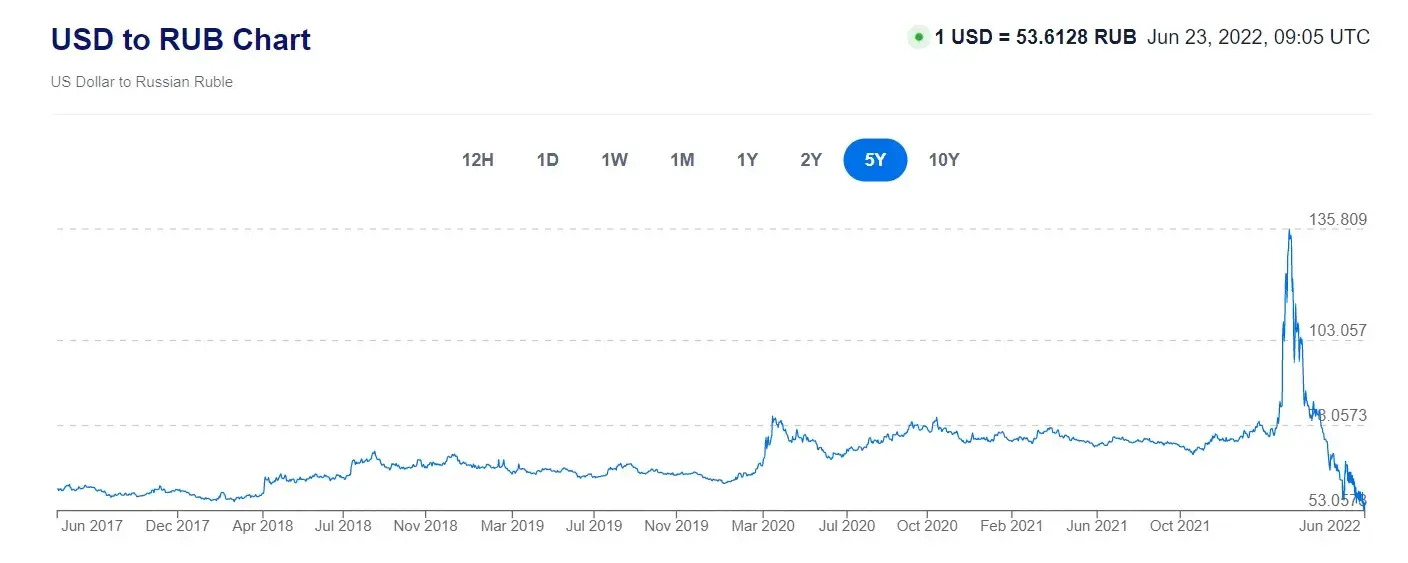The height and width of the screenshot is (563, 1408).
Task: Switch chart to 1D range
Action: [x=547, y=160]
